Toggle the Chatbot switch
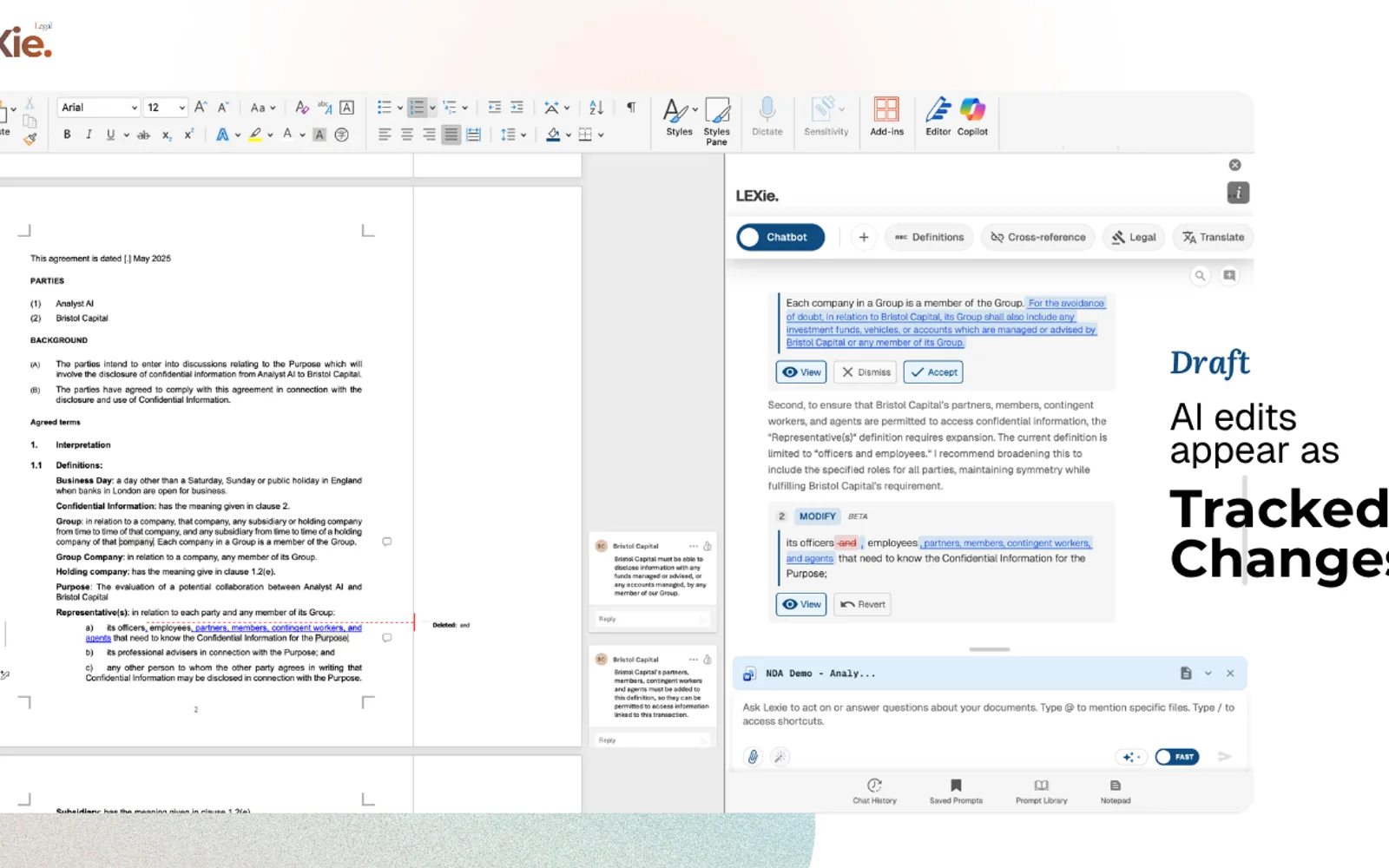1389x868 pixels. pos(780,237)
